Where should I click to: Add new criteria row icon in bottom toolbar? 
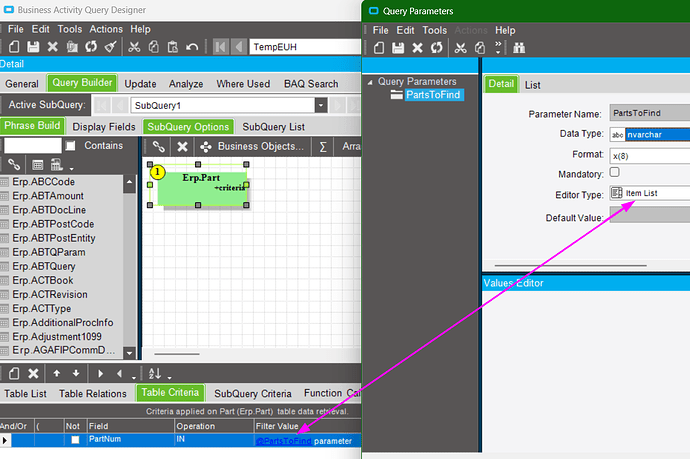tap(14, 374)
